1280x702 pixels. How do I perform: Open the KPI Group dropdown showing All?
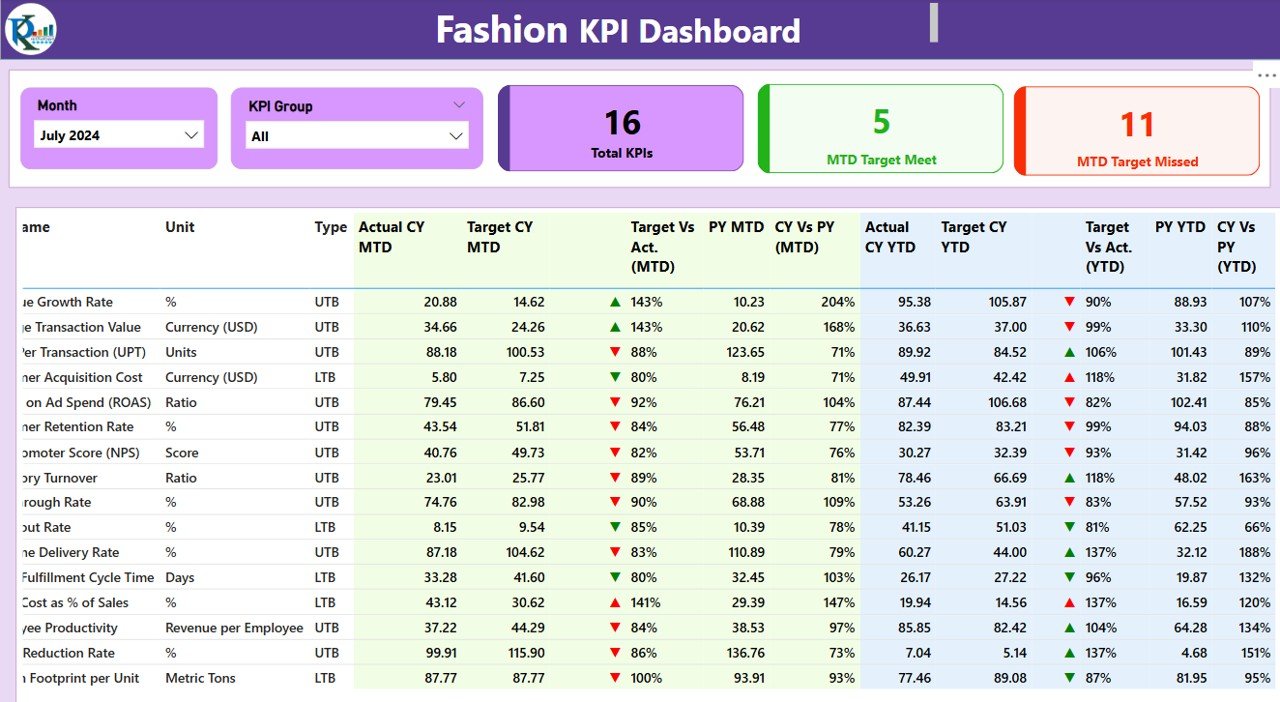point(357,136)
